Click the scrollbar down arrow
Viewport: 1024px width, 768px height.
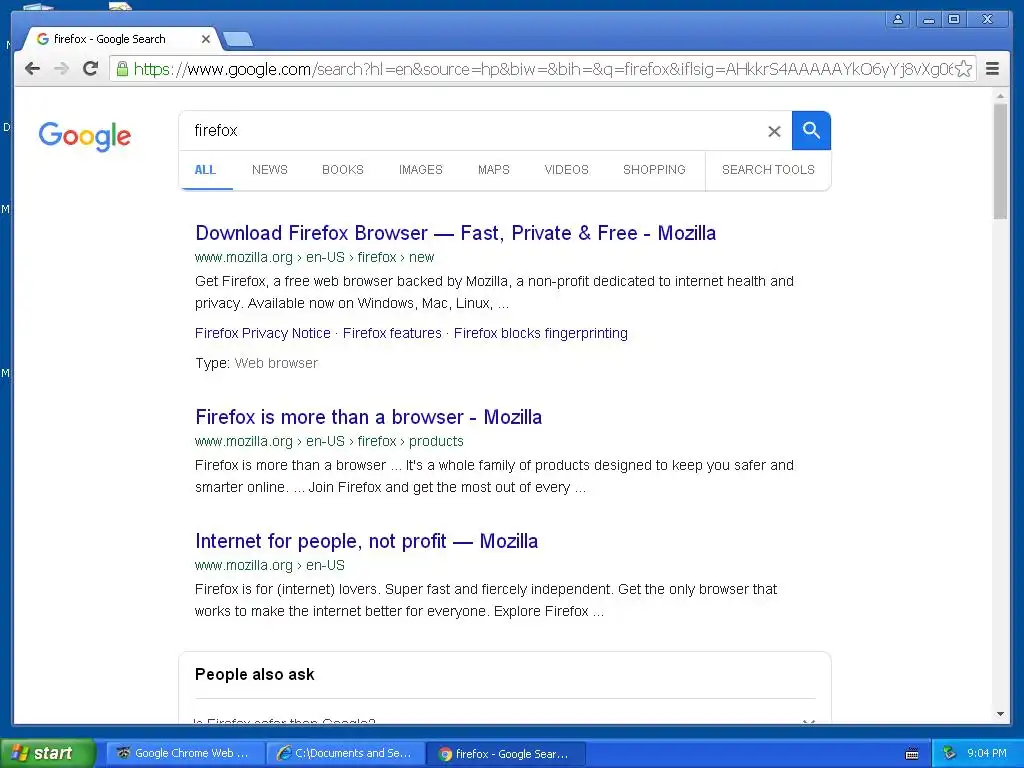[1000, 714]
